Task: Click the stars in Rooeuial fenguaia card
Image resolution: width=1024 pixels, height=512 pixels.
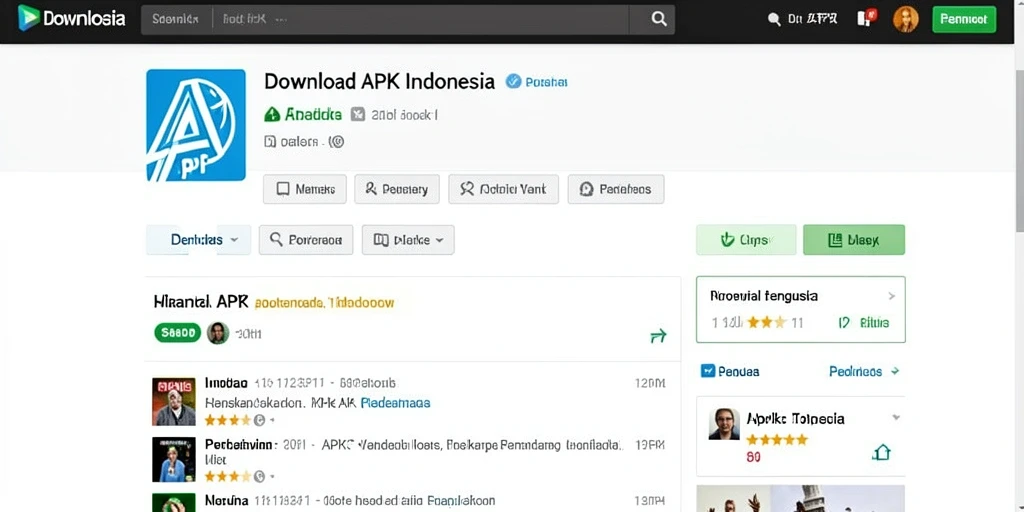Action: [x=766, y=322]
